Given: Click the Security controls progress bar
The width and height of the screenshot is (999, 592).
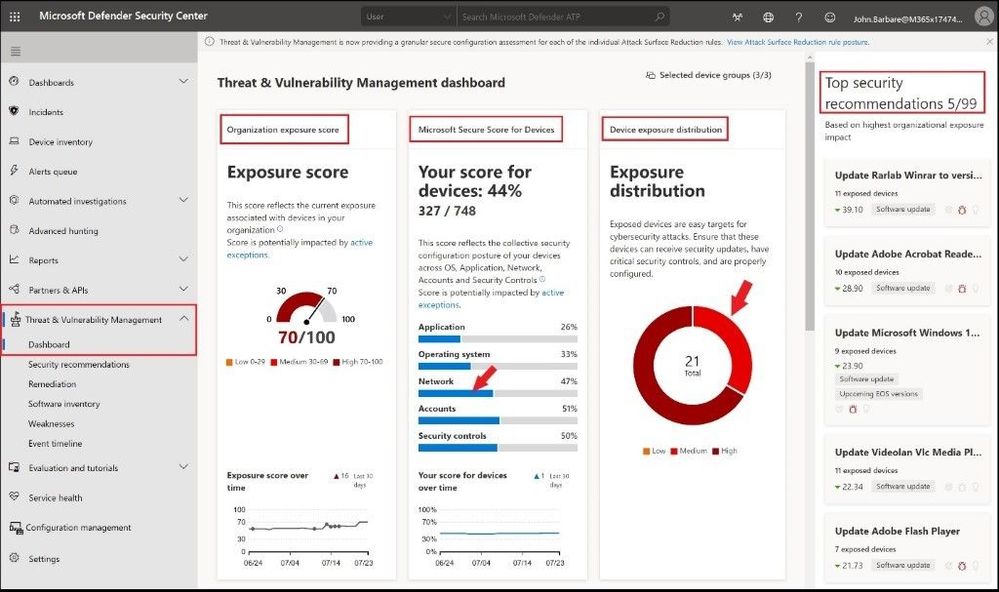Looking at the screenshot, I should (x=498, y=448).
